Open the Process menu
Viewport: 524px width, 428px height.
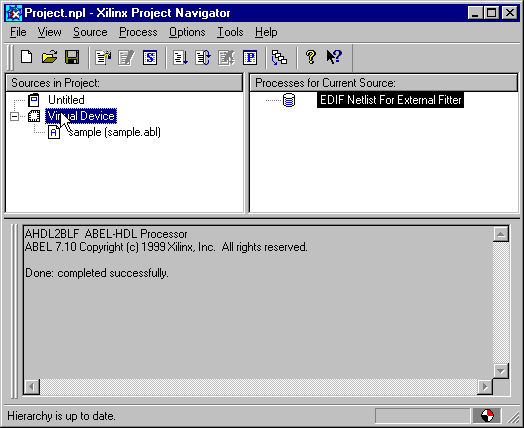click(x=138, y=32)
